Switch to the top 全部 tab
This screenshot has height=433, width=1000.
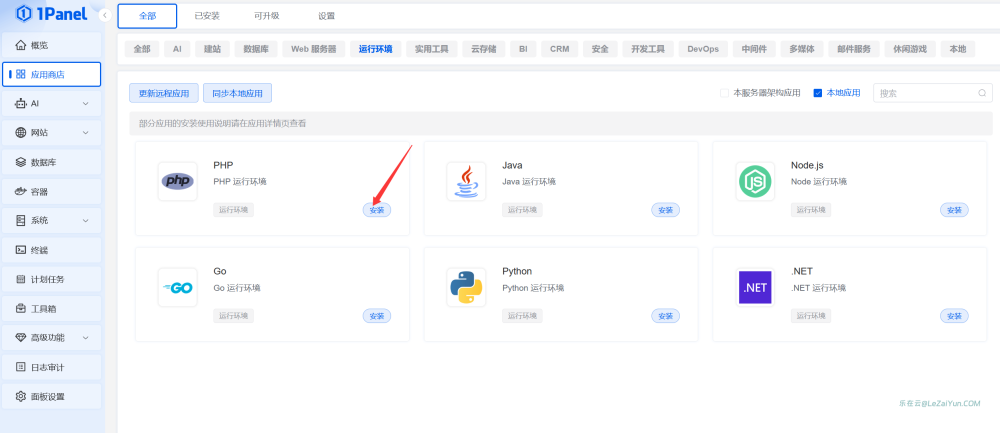coord(147,16)
